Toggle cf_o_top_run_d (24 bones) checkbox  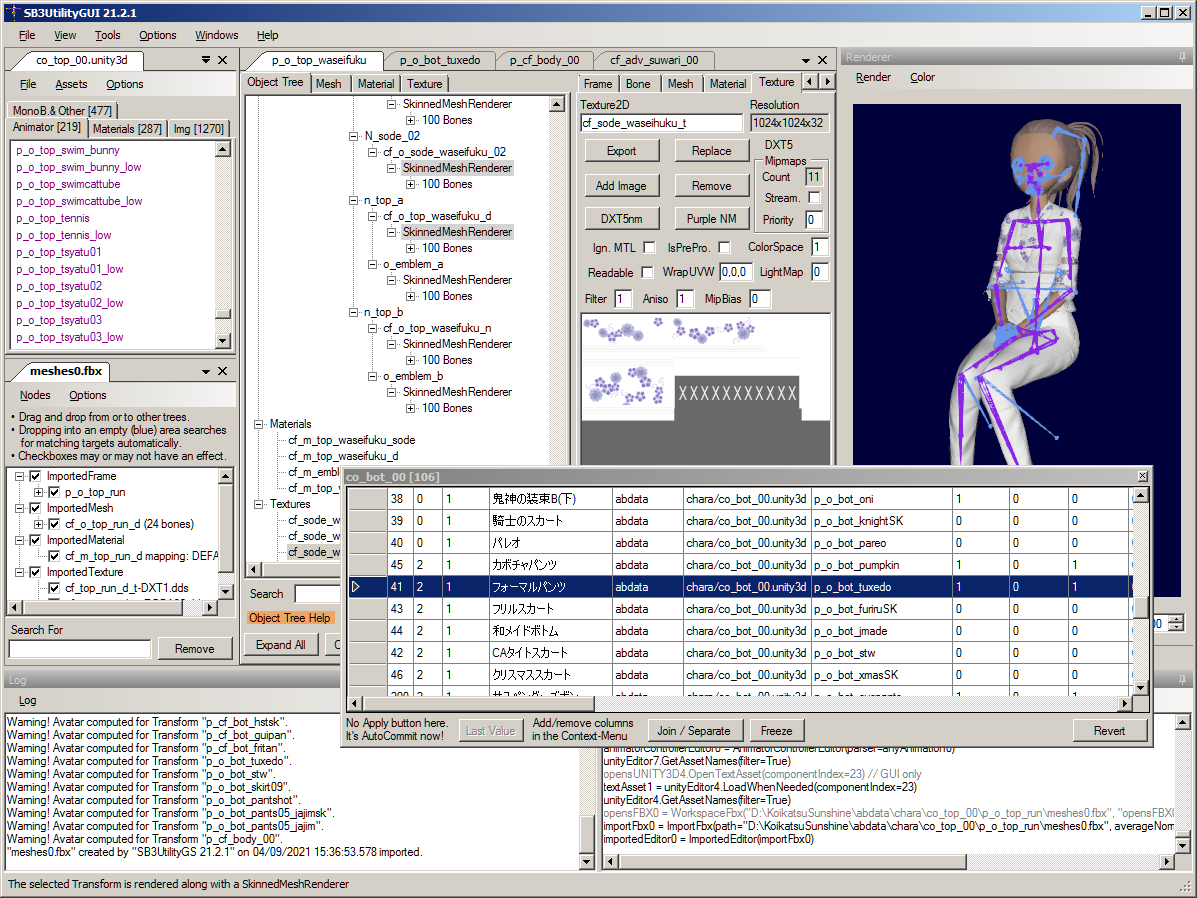click(53, 524)
